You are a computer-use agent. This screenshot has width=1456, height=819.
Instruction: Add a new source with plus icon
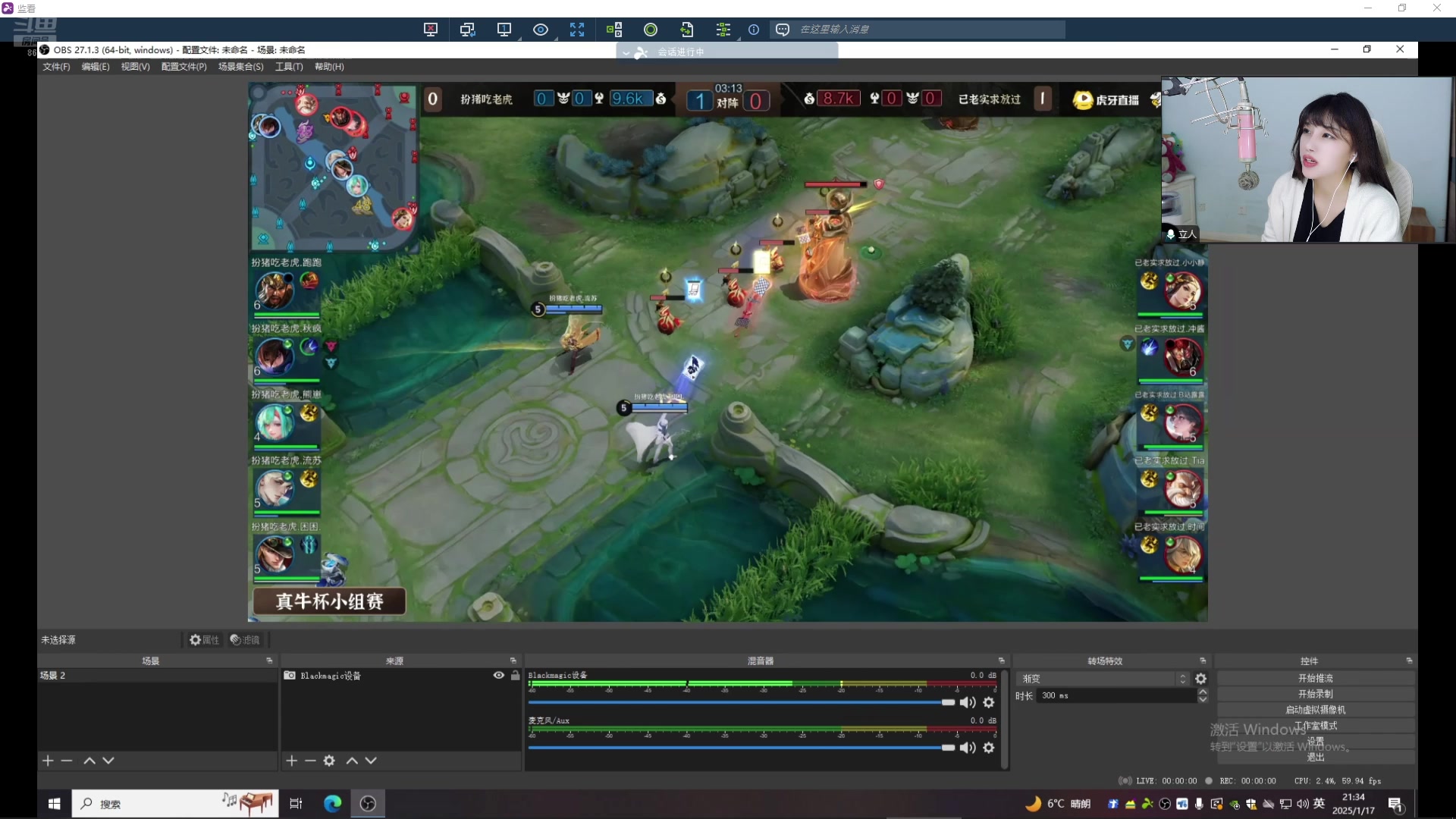point(291,761)
